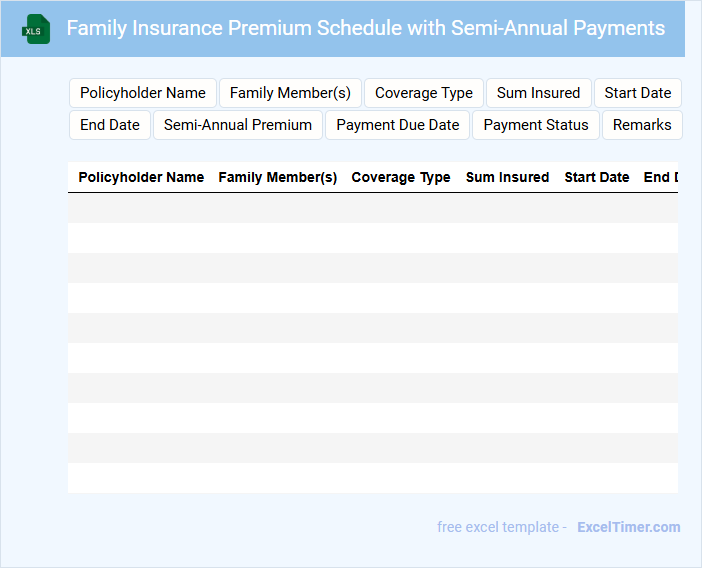Screen dimensions: 702x568
Task: Click the Sum Insured column header
Action: tap(507, 177)
